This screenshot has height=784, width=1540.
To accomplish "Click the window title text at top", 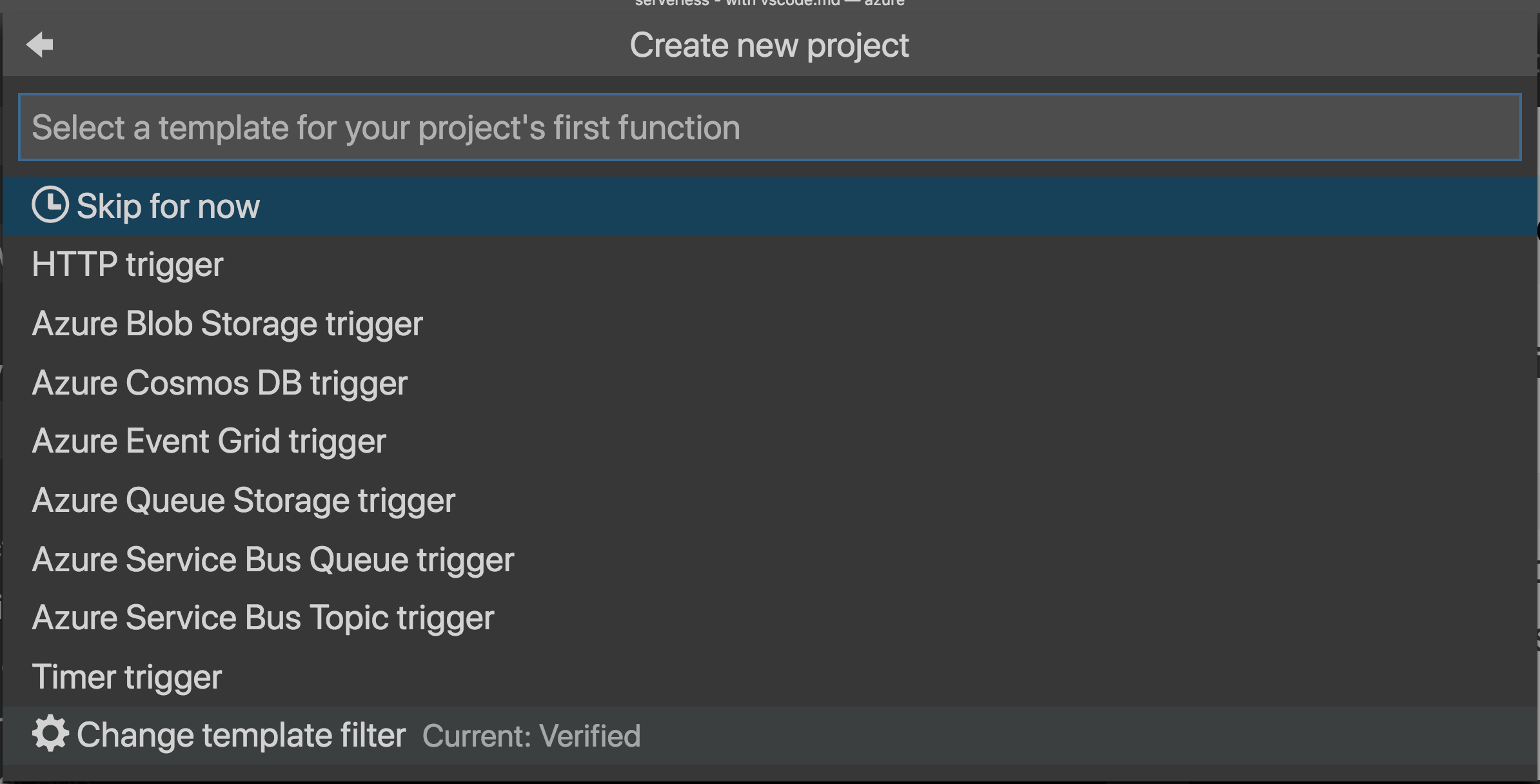I will (769, 3).
